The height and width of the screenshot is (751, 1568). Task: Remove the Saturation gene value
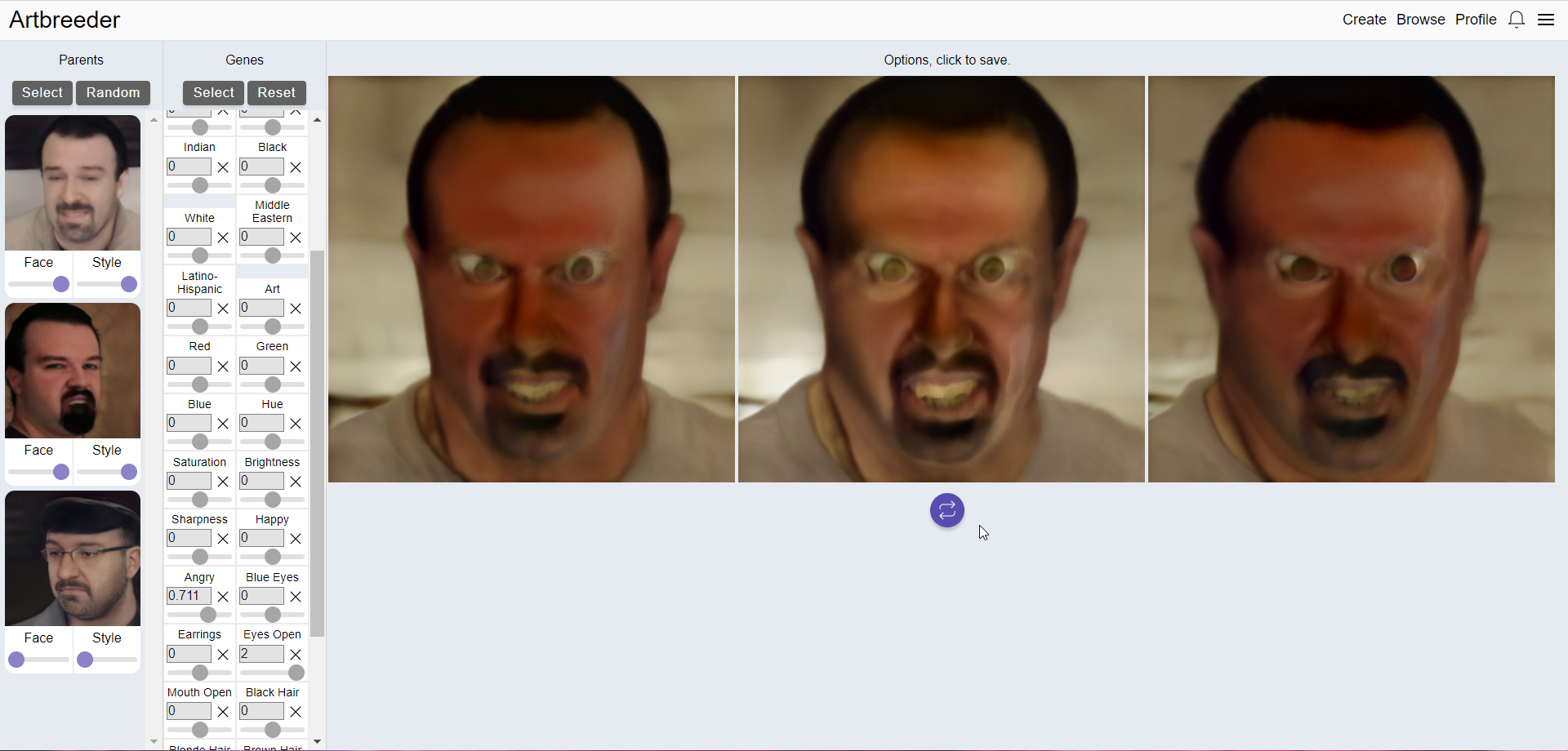pos(223,482)
